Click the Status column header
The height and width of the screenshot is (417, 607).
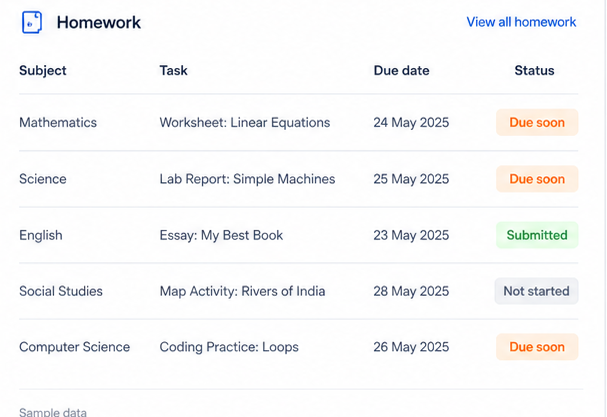click(x=534, y=70)
